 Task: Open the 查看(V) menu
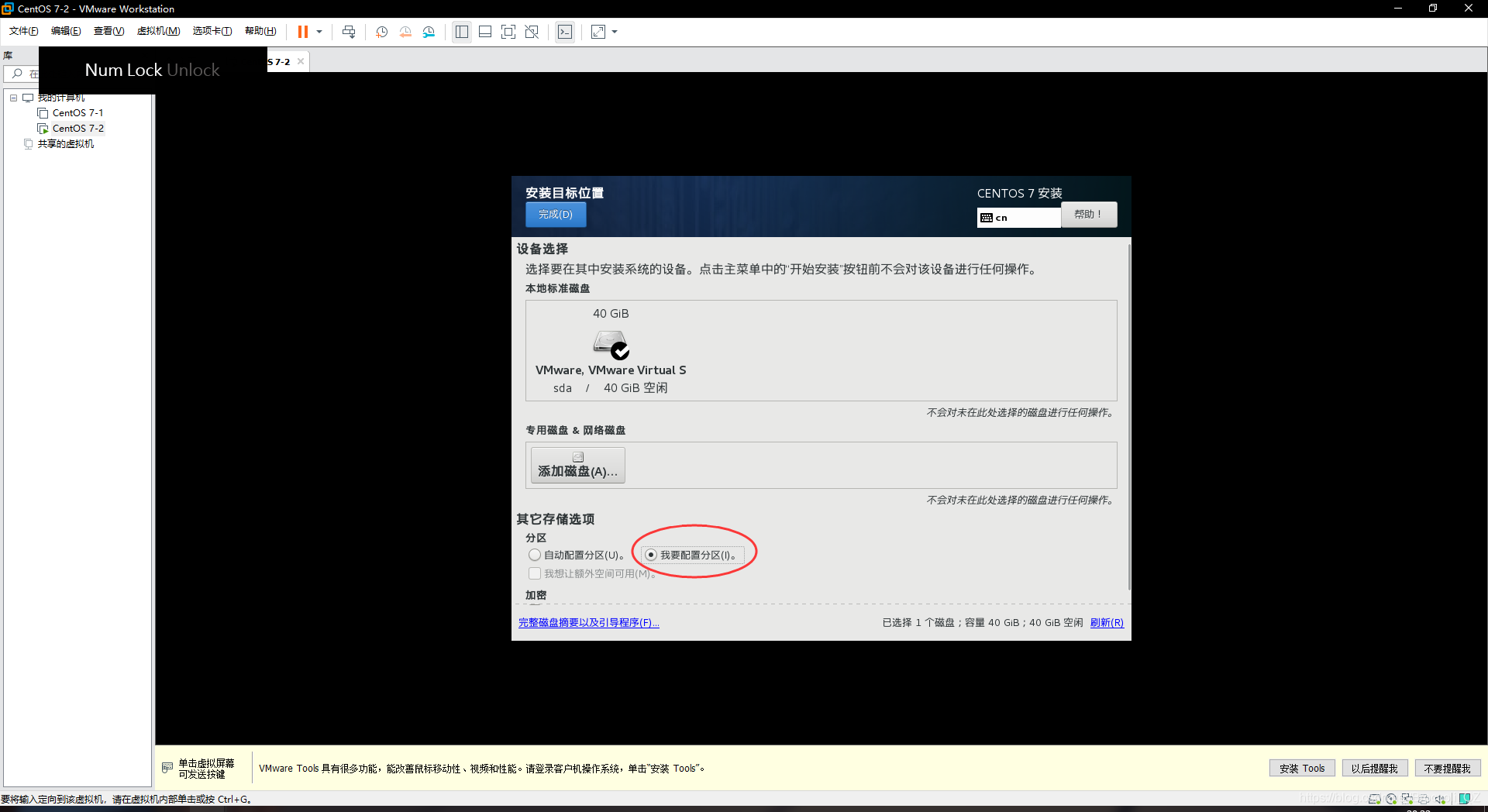[108, 31]
